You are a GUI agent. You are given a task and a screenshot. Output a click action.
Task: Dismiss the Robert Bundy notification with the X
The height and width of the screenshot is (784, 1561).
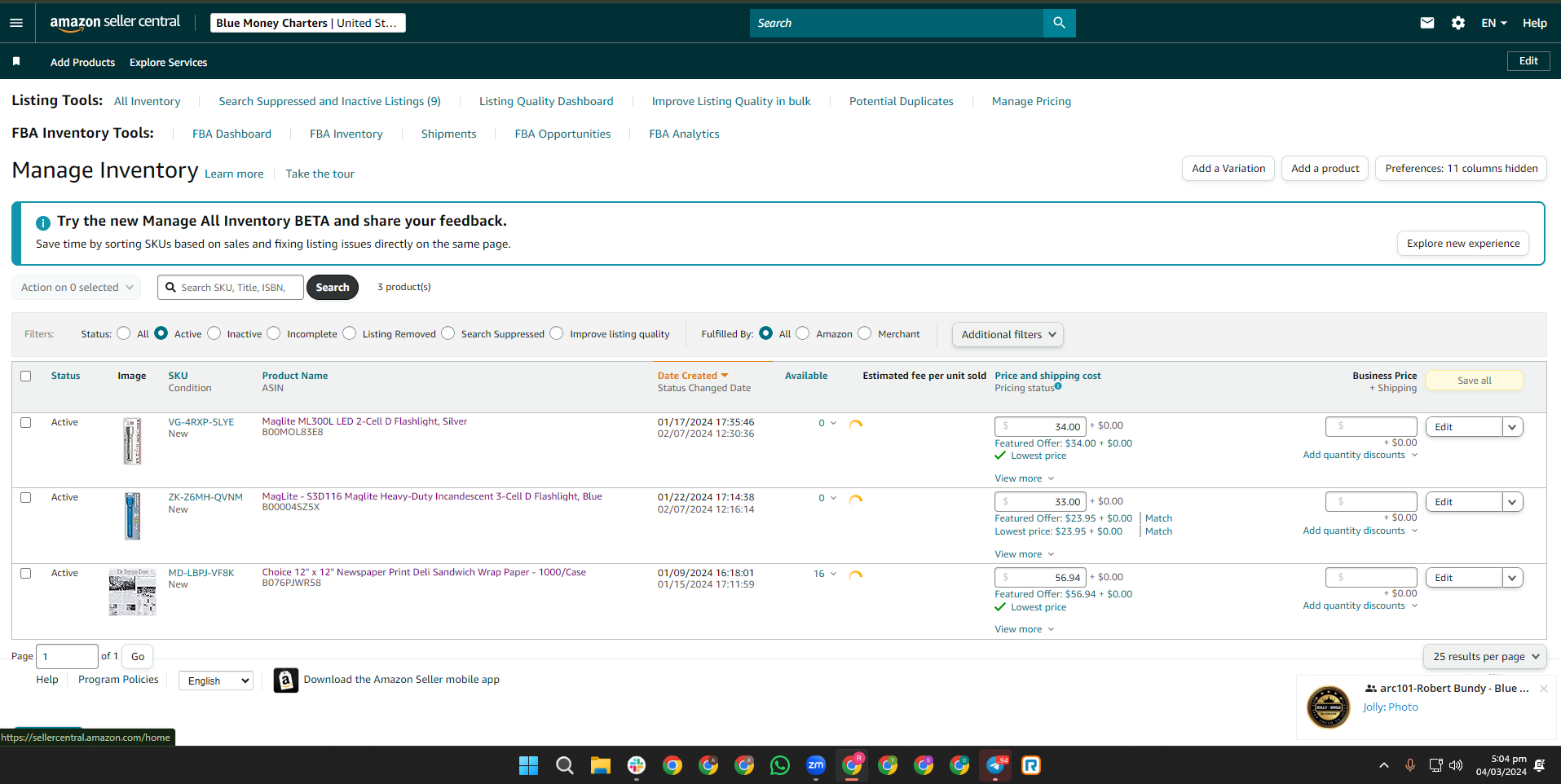(x=1543, y=689)
